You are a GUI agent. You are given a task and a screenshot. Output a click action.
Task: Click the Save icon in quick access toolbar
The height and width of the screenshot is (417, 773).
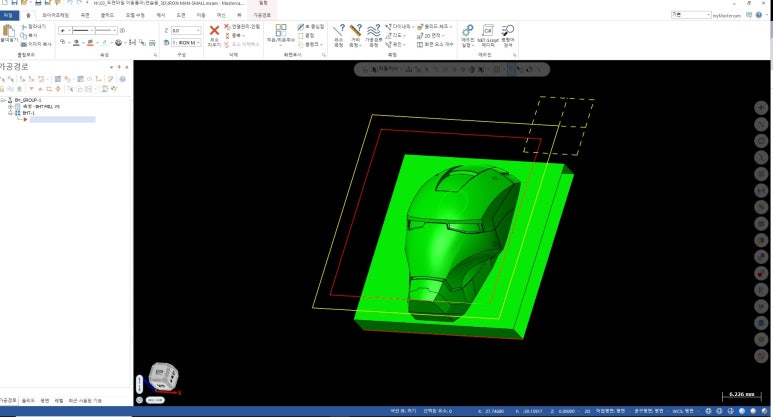coord(14,3)
